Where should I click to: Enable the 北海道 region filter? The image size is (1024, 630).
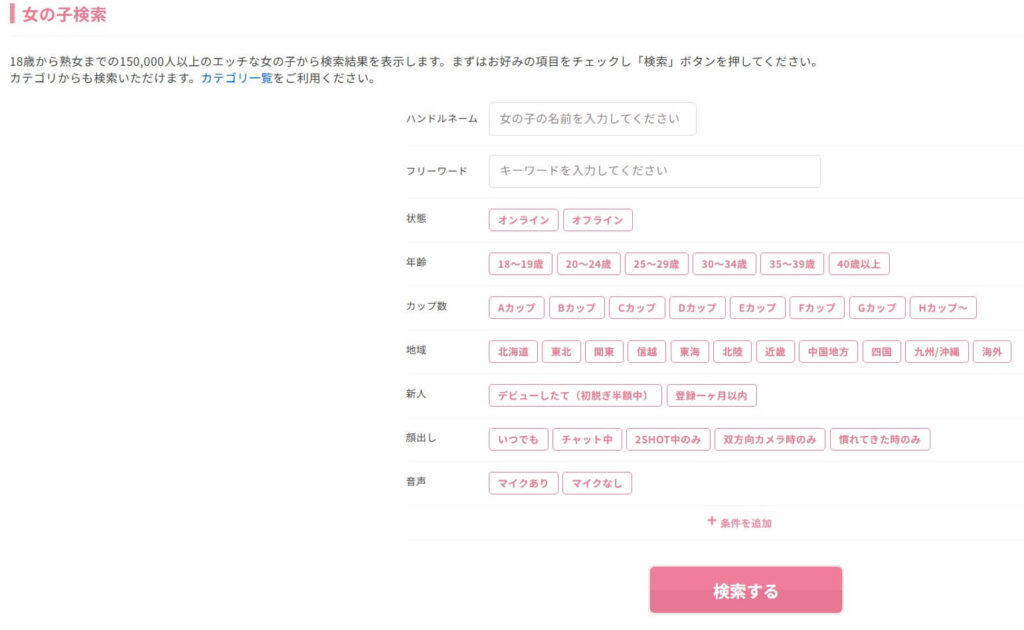pyautogui.click(x=513, y=352)
